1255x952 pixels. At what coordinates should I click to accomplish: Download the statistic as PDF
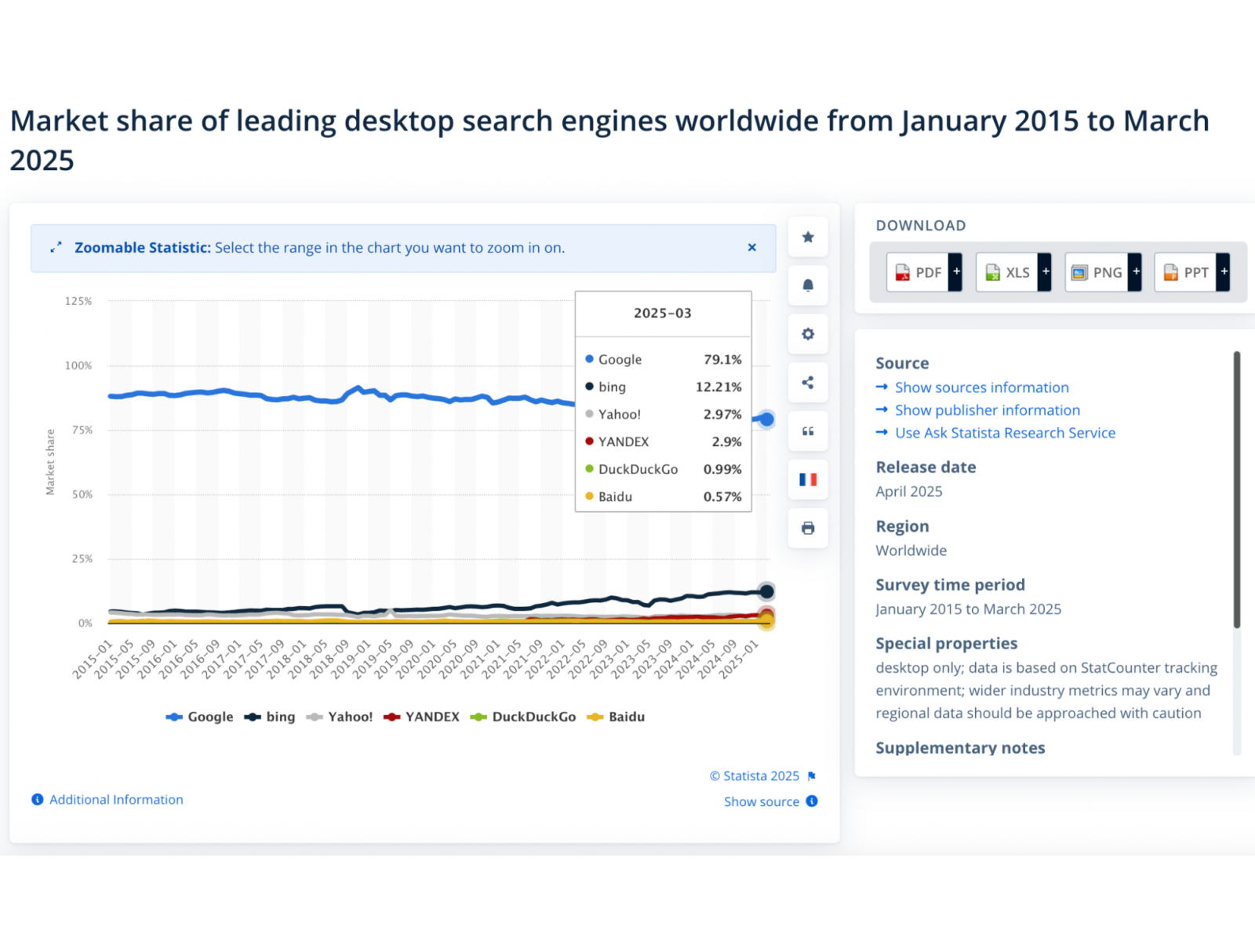pyautogui.click(x=917, y=272)
